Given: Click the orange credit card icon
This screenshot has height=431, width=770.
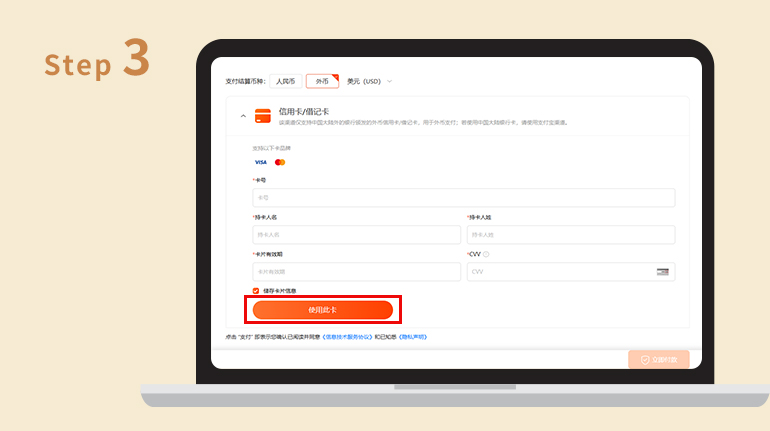Looking at the screenshot, I should 263,116.
